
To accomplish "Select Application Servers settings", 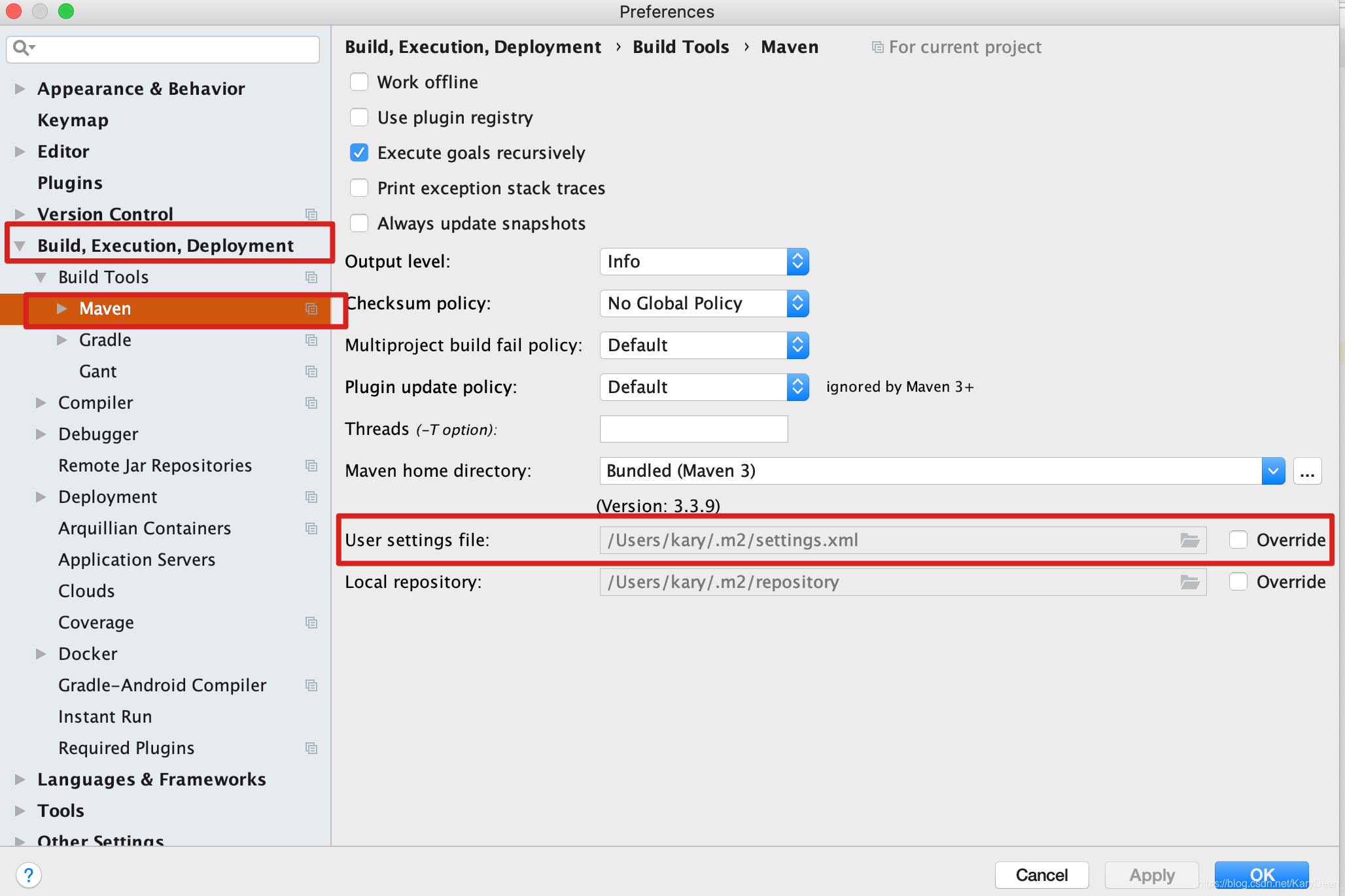I will point(137,560).
